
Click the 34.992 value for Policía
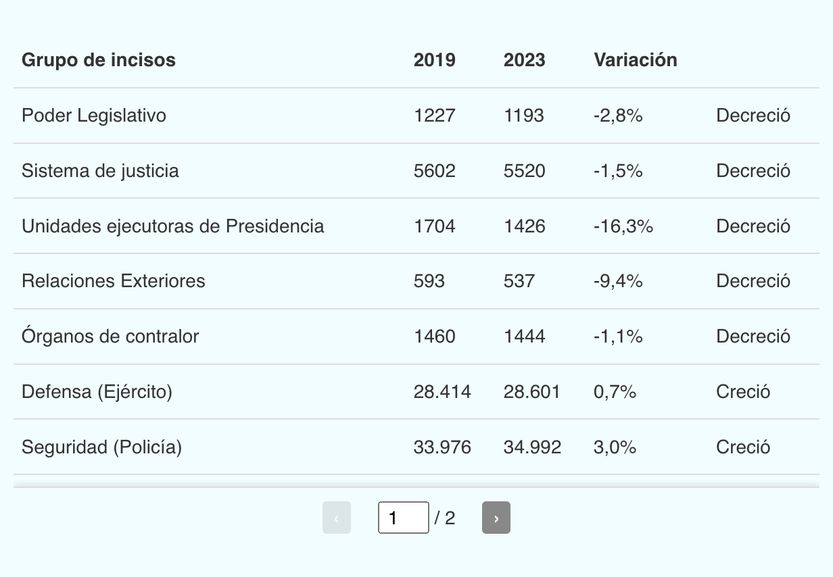[532, 447]
